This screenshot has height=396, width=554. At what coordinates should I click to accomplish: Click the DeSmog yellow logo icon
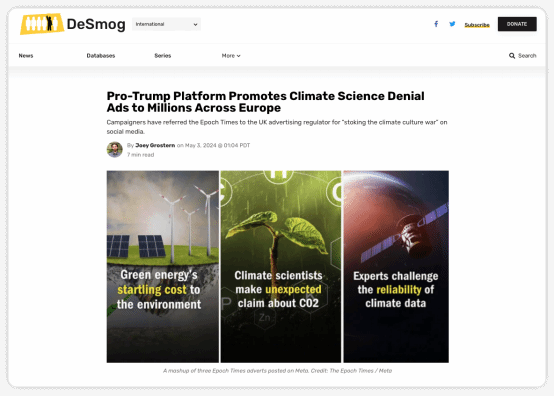coord(42,24)
